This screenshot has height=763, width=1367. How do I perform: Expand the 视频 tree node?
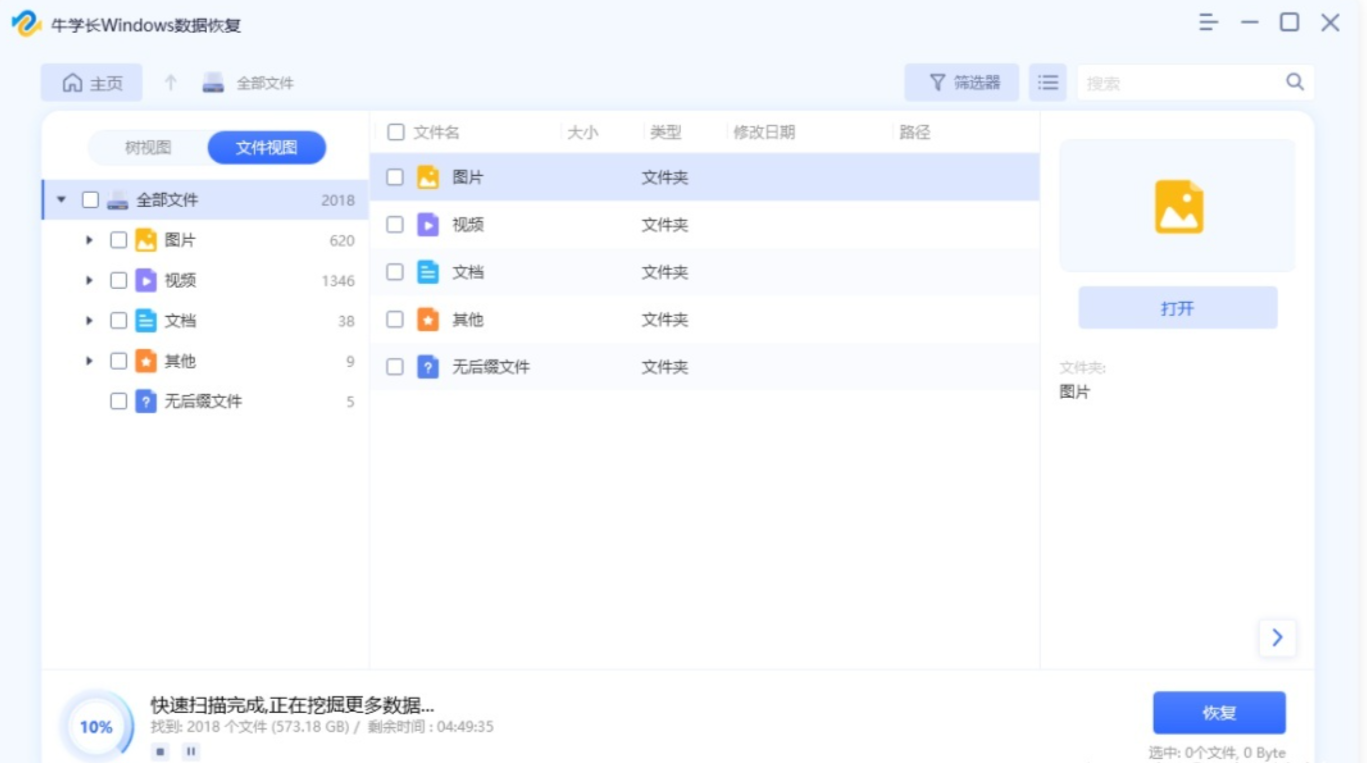(x=89, y=281)
